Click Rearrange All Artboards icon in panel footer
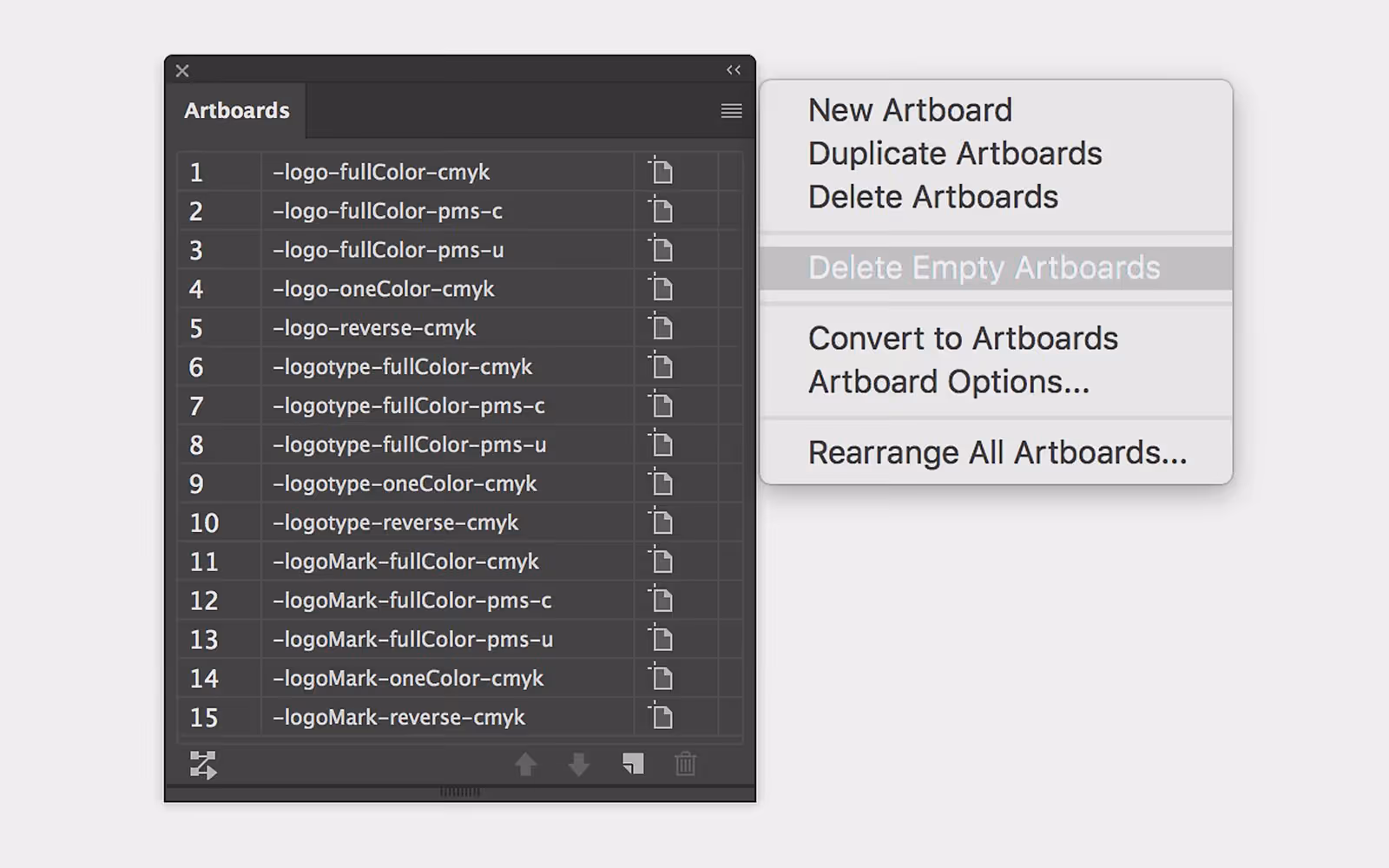The width and height of the screenshot is (1389, 868). point(202,765)
